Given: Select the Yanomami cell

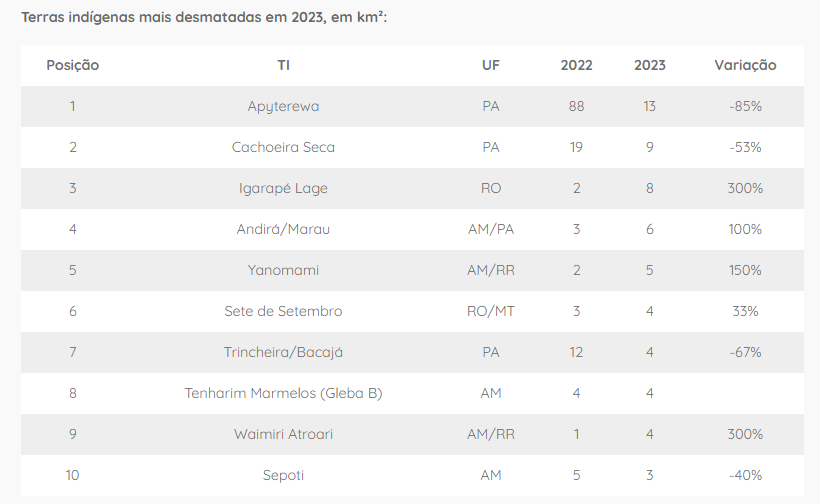Looking at the screenshot, I should [283, 270].
